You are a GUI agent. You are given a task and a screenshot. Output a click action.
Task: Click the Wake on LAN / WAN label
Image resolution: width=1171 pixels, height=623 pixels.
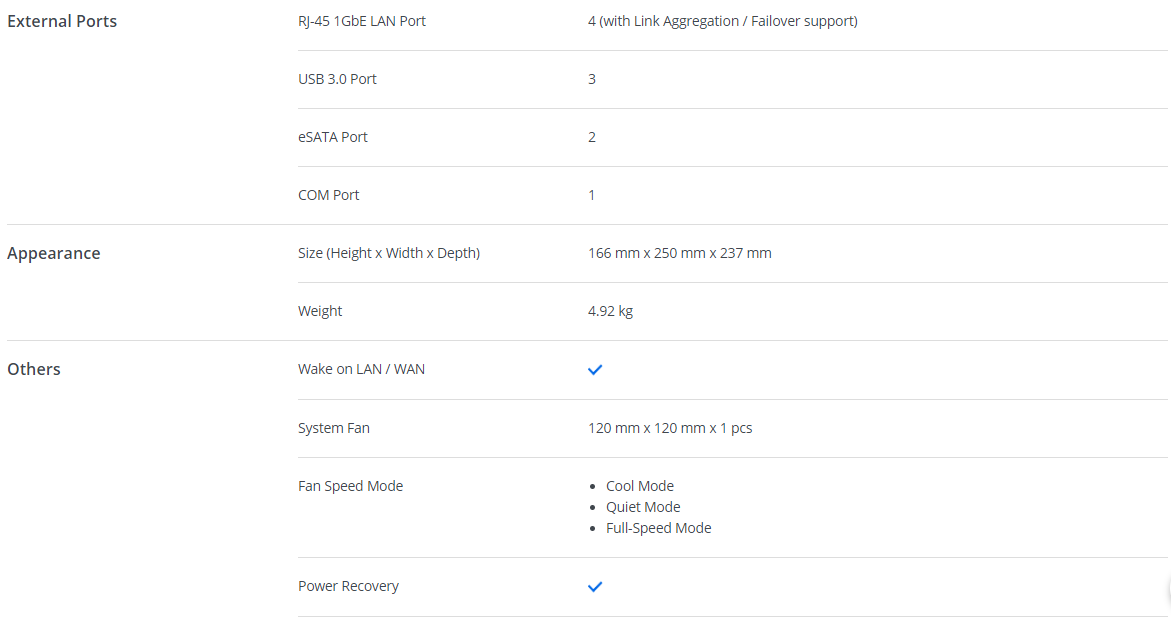(361, 369)
